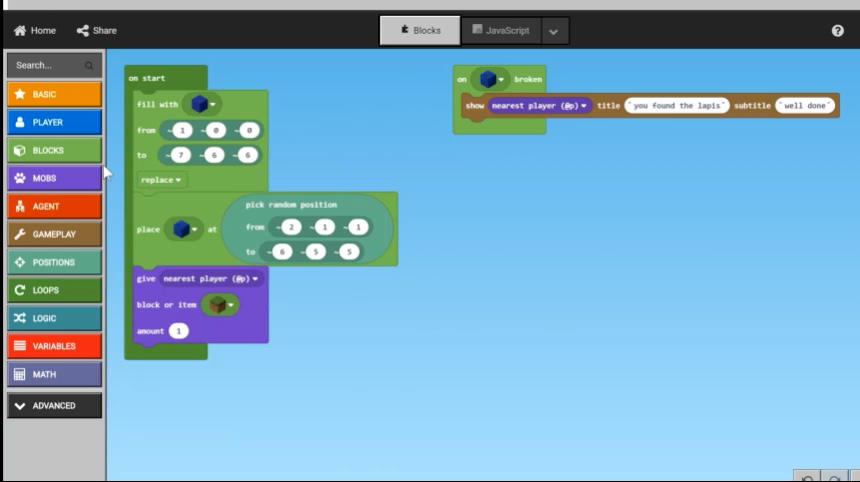Expand the replace mode dropdown
This screenshot has width=860, height=482.
coord(161,180)
